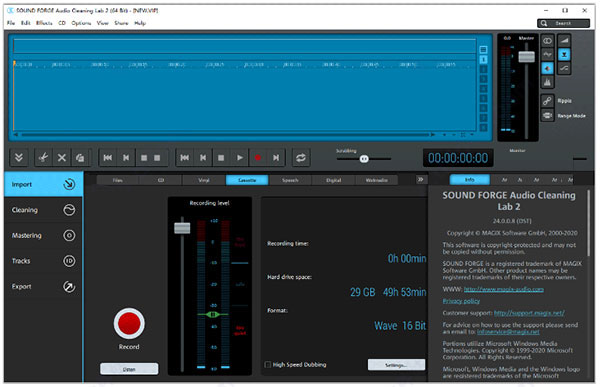Switch to the Digital import tab
The height and width of the screenshot is (387, 600).
(x=333, y=180)
